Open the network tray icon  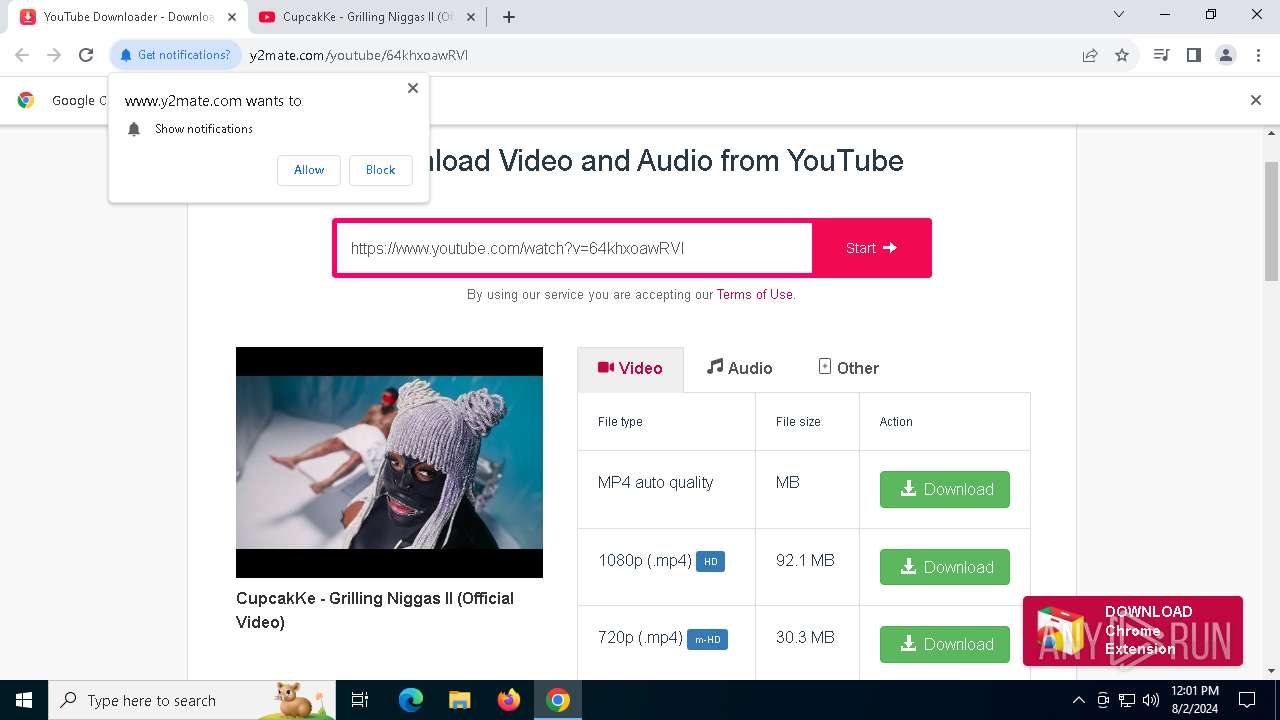pos(1127,700)
